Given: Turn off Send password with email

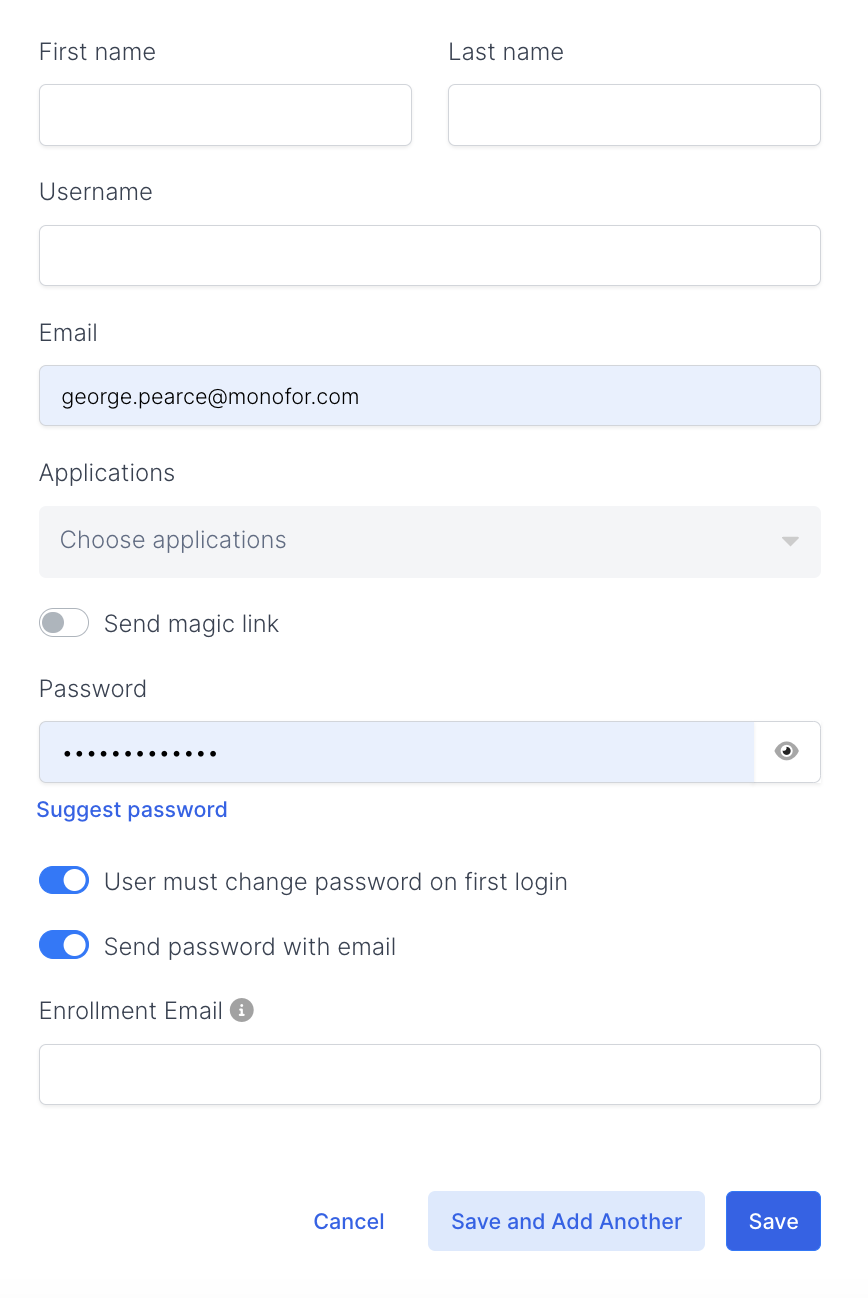Looking at the screenshot, I should tap(64, 946).
